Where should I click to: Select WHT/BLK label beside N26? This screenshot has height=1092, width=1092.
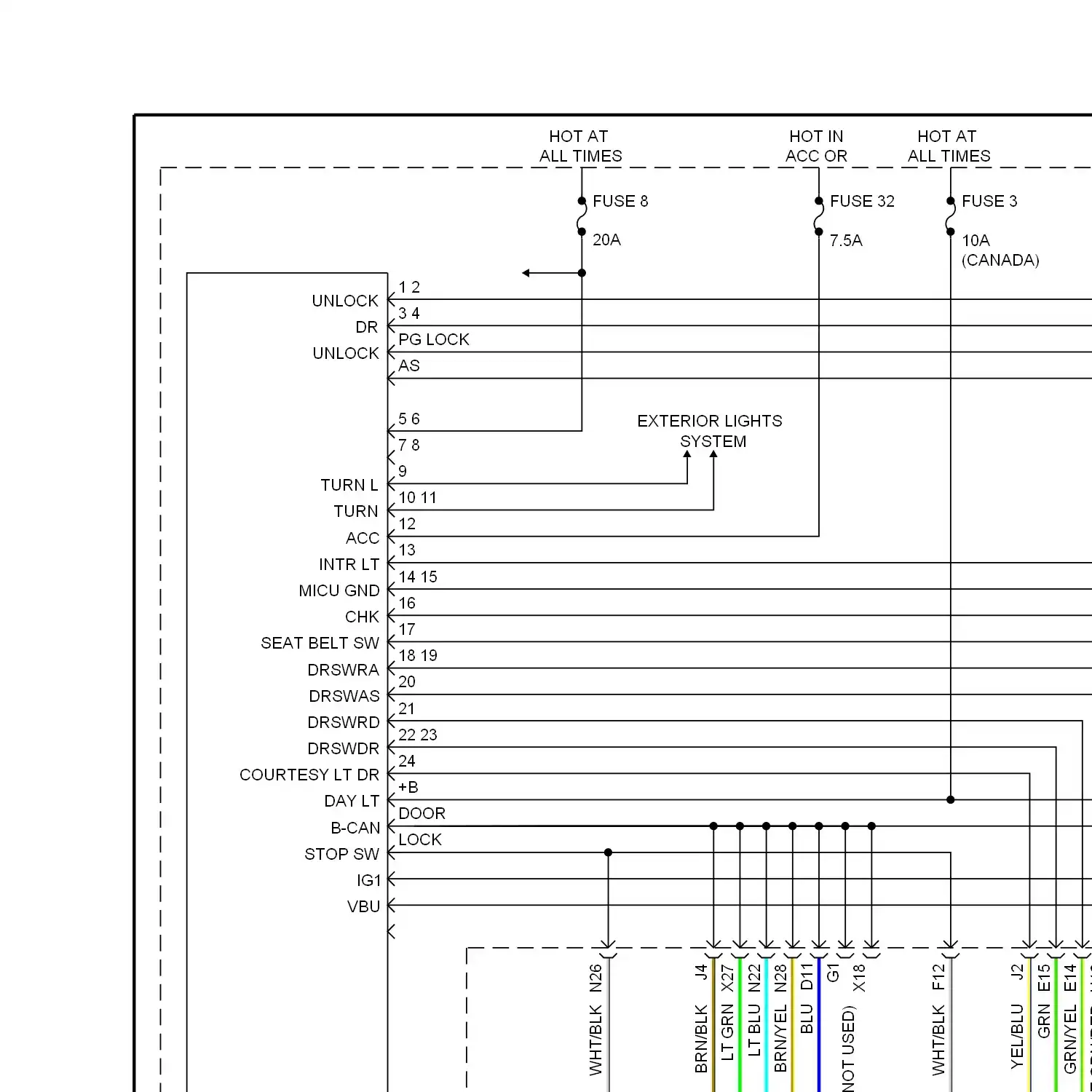pos(596,1040)
